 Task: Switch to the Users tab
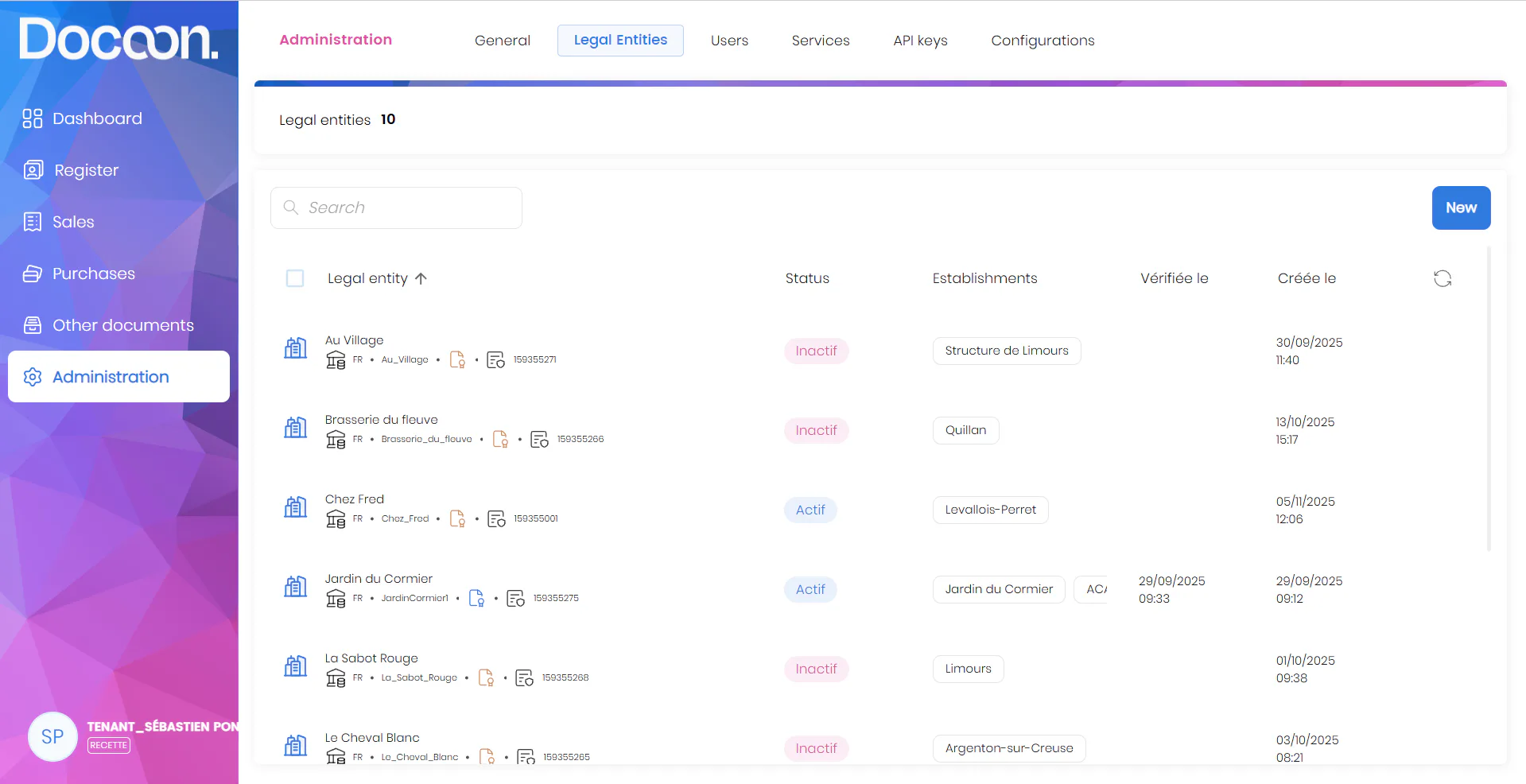(729, 41)
